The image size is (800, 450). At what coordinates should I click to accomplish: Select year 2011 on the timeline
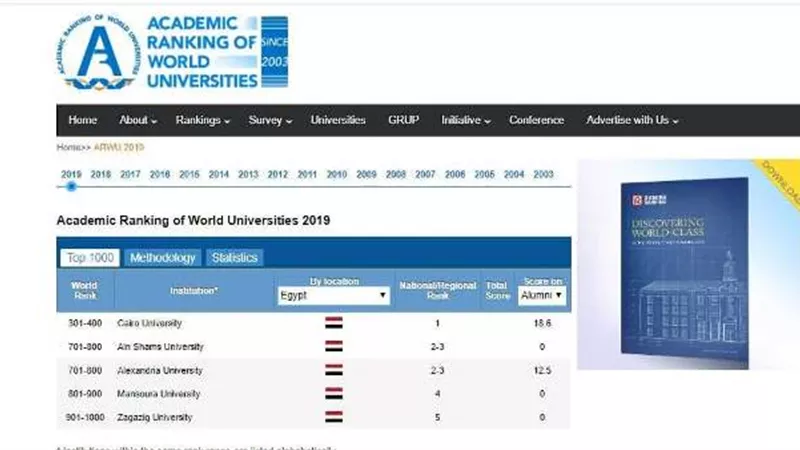(x=307, y=174)
